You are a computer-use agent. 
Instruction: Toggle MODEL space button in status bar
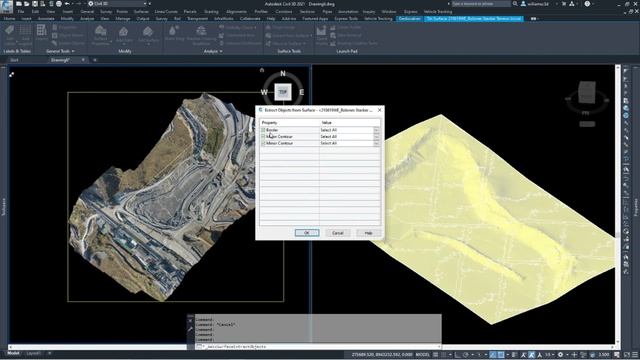pos(422,355)
